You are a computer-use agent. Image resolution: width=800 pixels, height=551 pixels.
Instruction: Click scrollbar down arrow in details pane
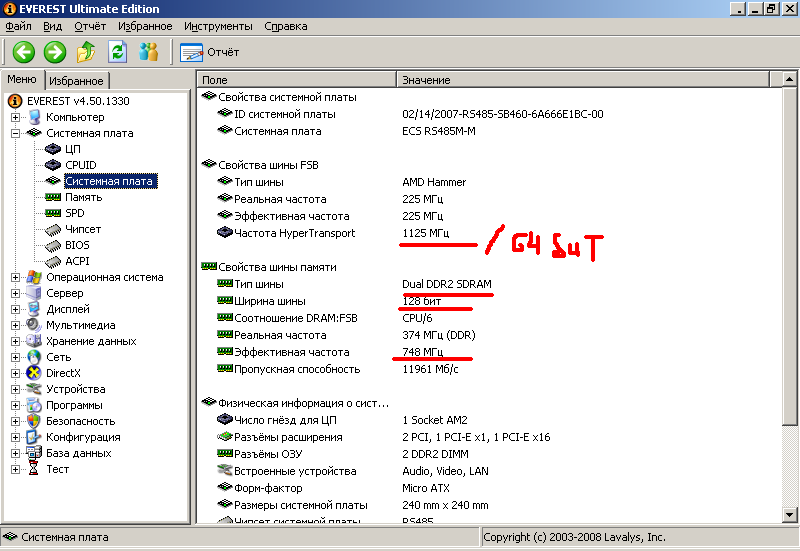(x=789, y=515)
